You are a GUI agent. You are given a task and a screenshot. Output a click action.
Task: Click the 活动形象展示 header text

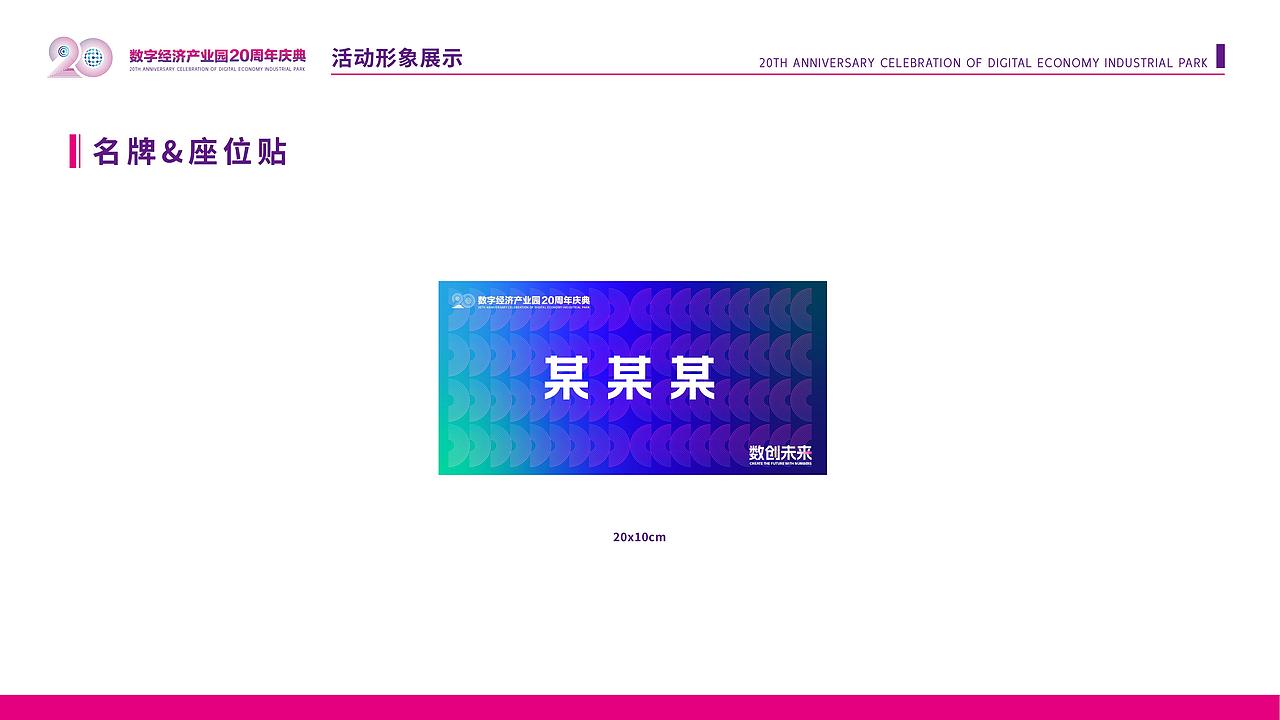point(397,57)
